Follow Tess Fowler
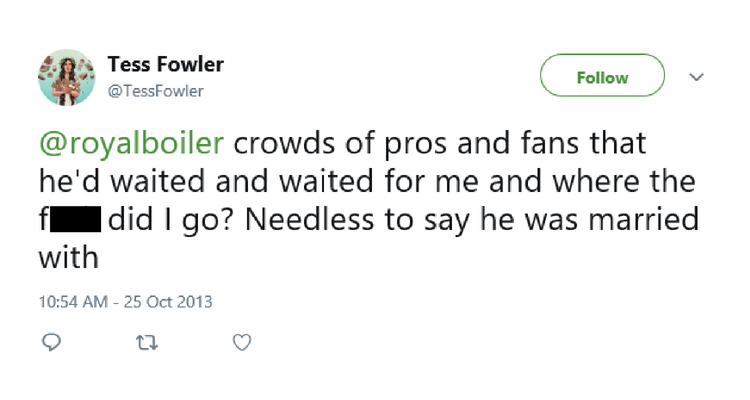750x400 pixels. coord(602,77)
